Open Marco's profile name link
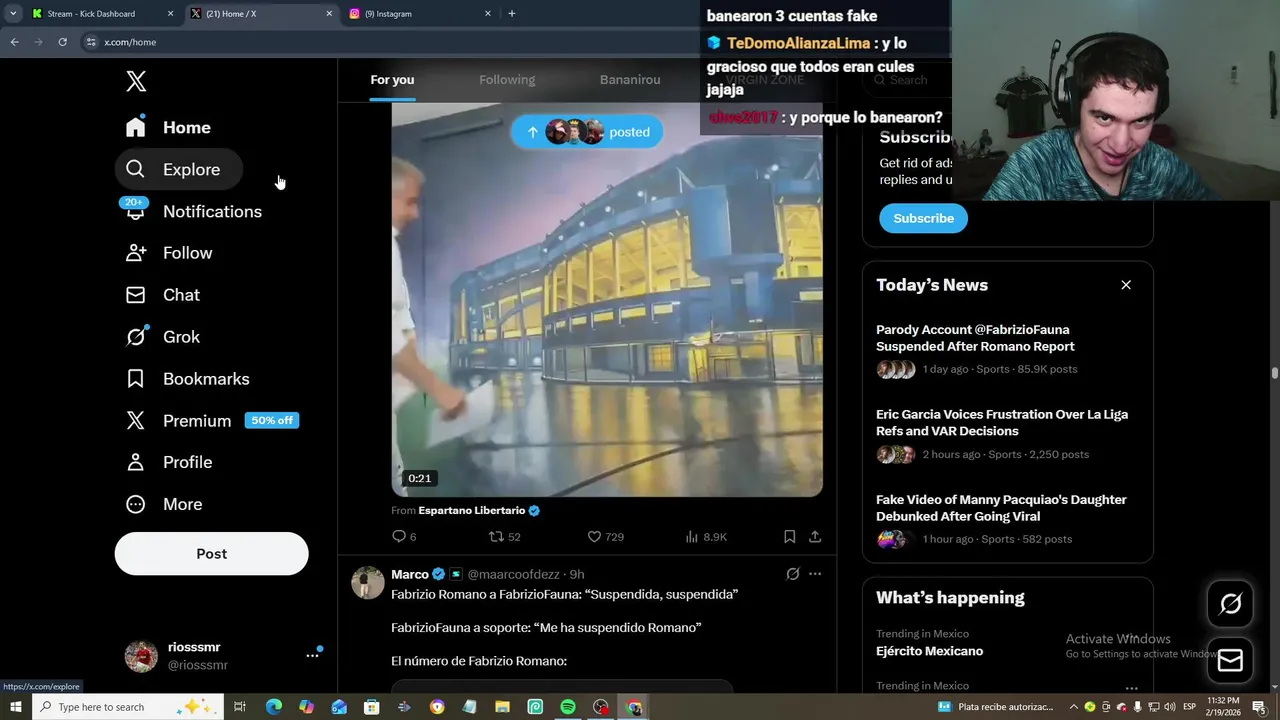Viewport: 1280px width, 720px height. tap(410, 574)
